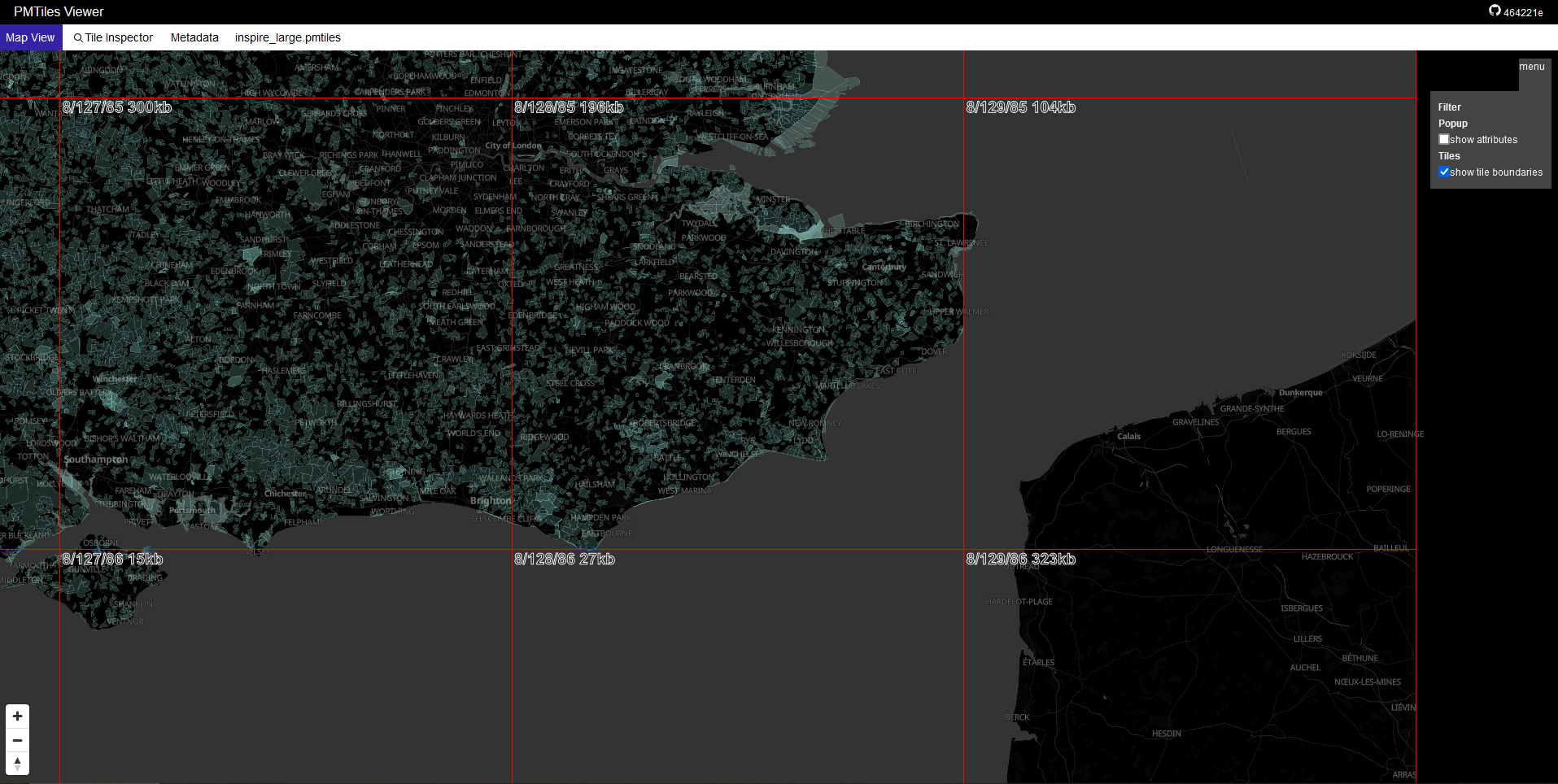Click the inspire_large.pmtiles filename
Viewport: 1558px width, 784px height.
point(286,37)
